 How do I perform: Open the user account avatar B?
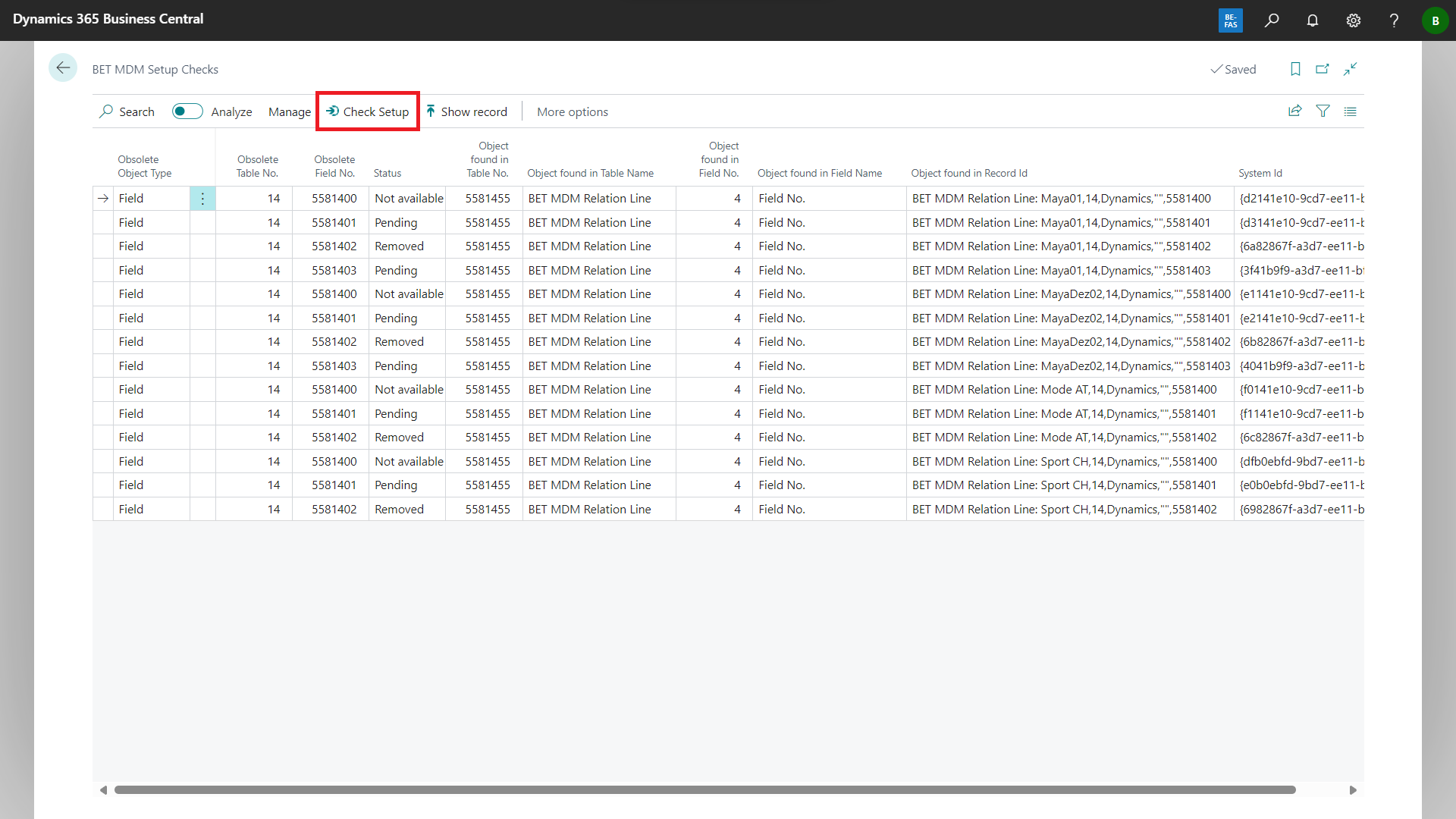tap(1435, 20)
